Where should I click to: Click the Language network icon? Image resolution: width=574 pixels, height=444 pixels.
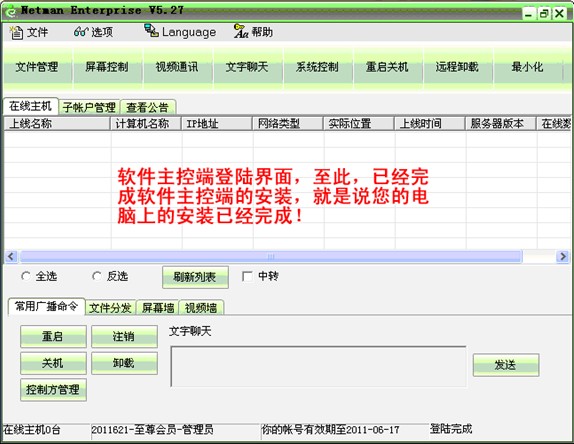tap(151, 31)
